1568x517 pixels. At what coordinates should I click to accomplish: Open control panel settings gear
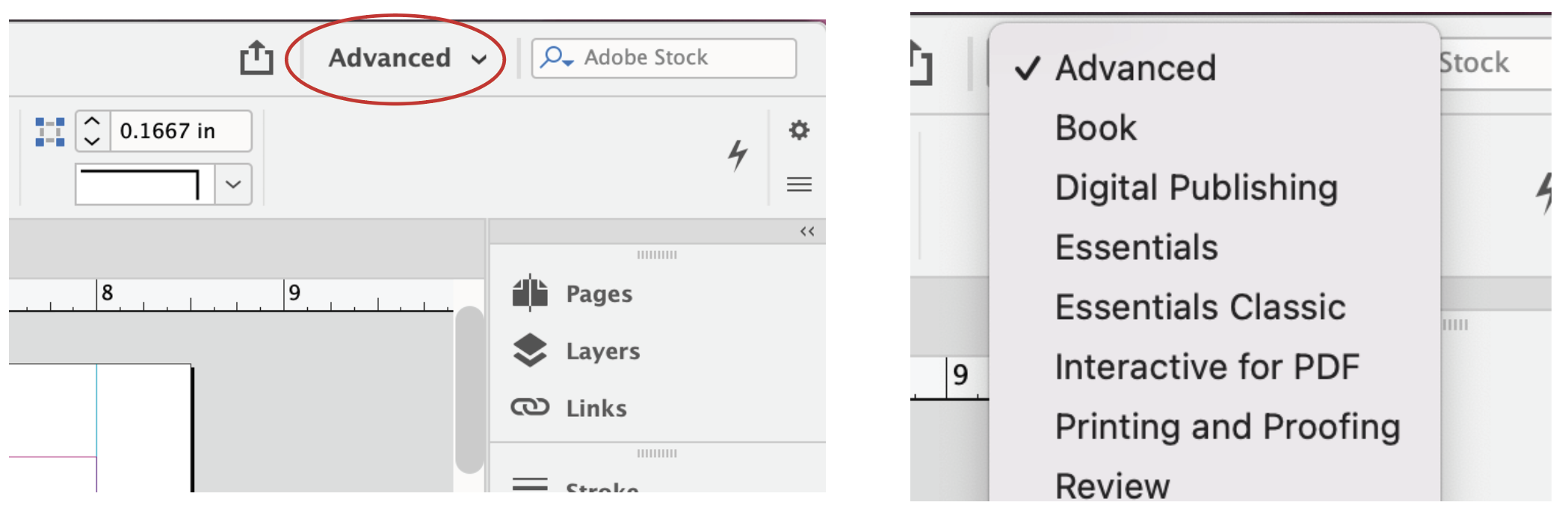799,130
